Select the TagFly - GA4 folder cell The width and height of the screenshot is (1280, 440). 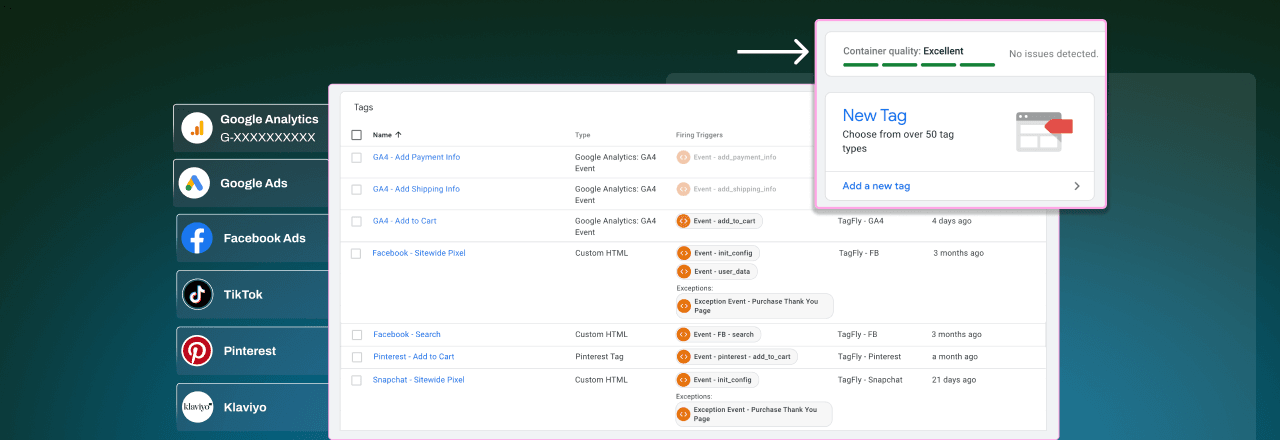point(861,221)
